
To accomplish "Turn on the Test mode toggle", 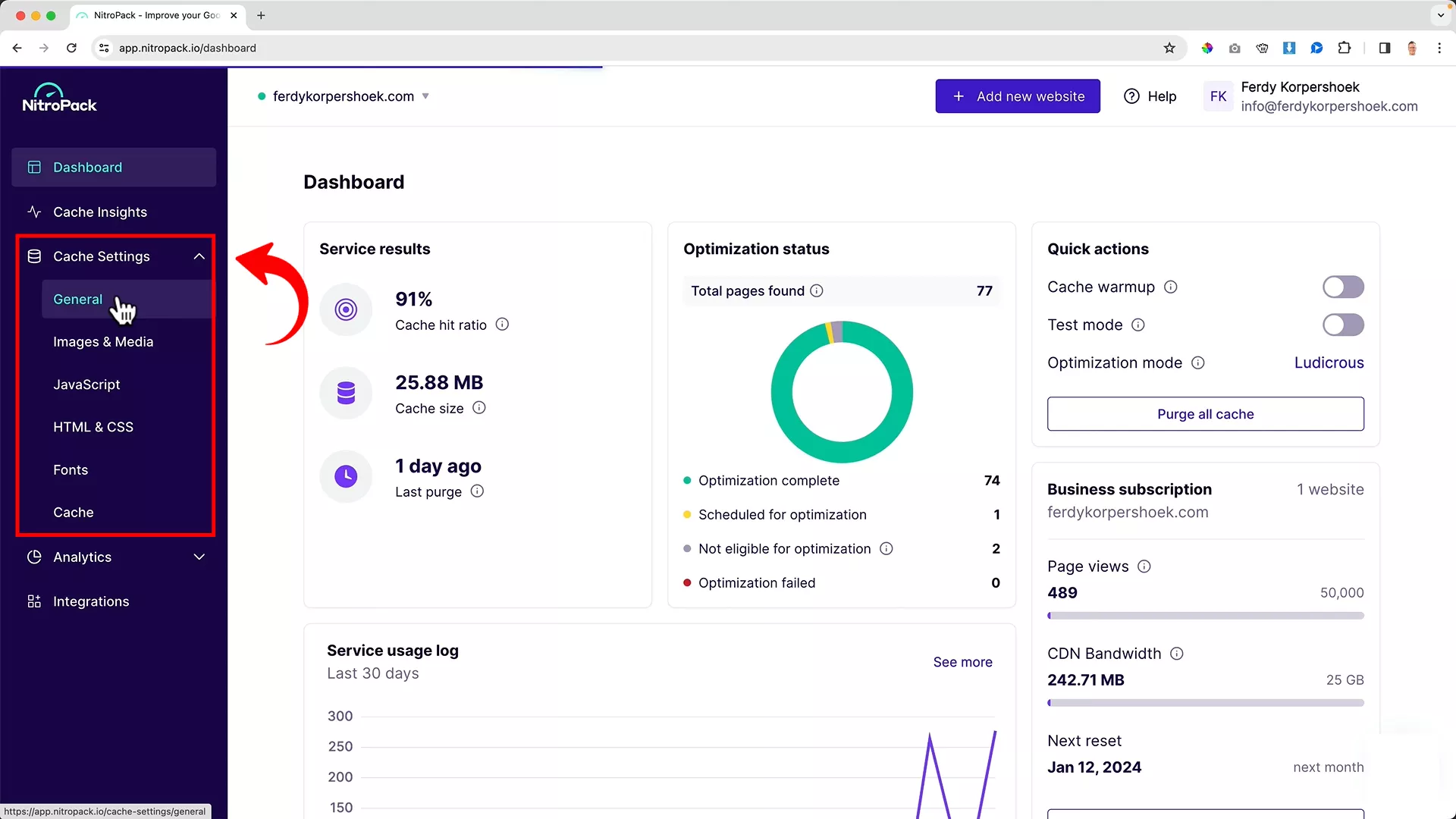I will [x=1343, y=325].
